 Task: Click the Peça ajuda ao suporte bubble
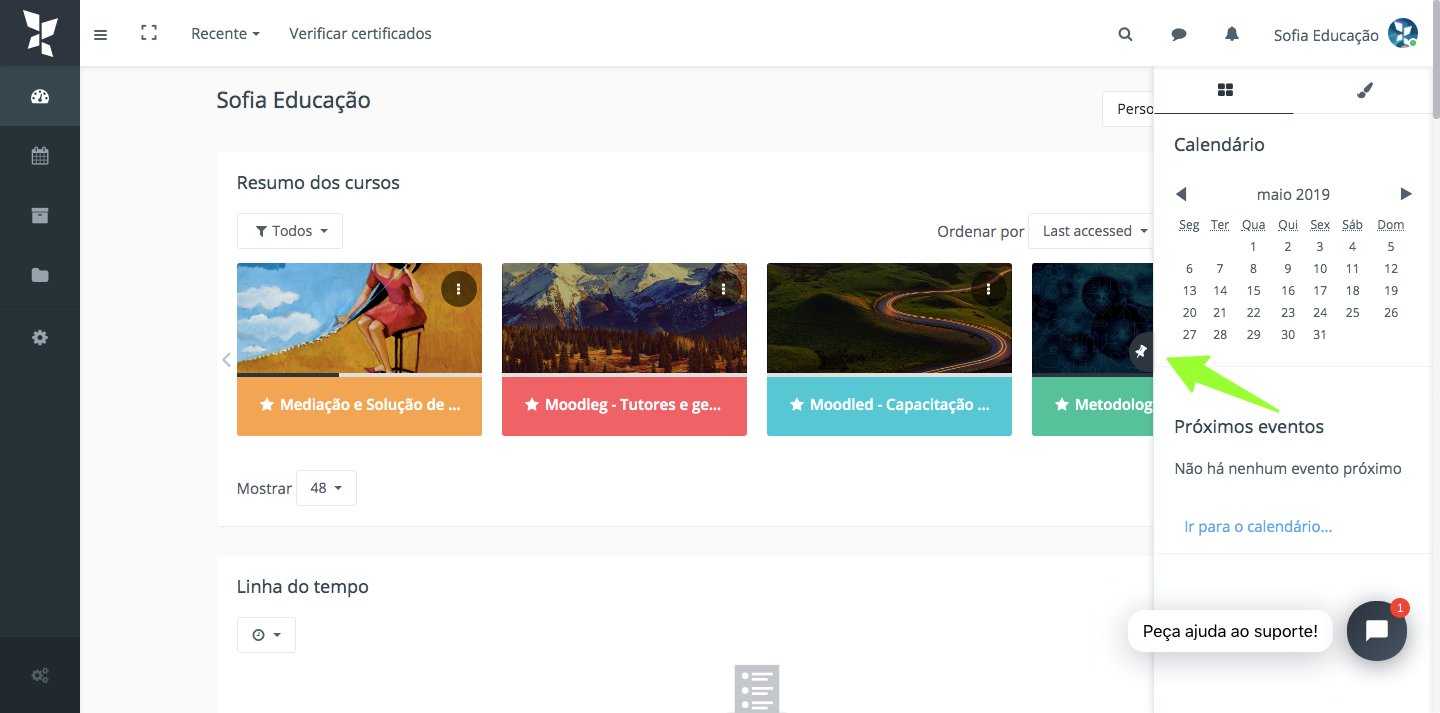tap(1230, 631)
